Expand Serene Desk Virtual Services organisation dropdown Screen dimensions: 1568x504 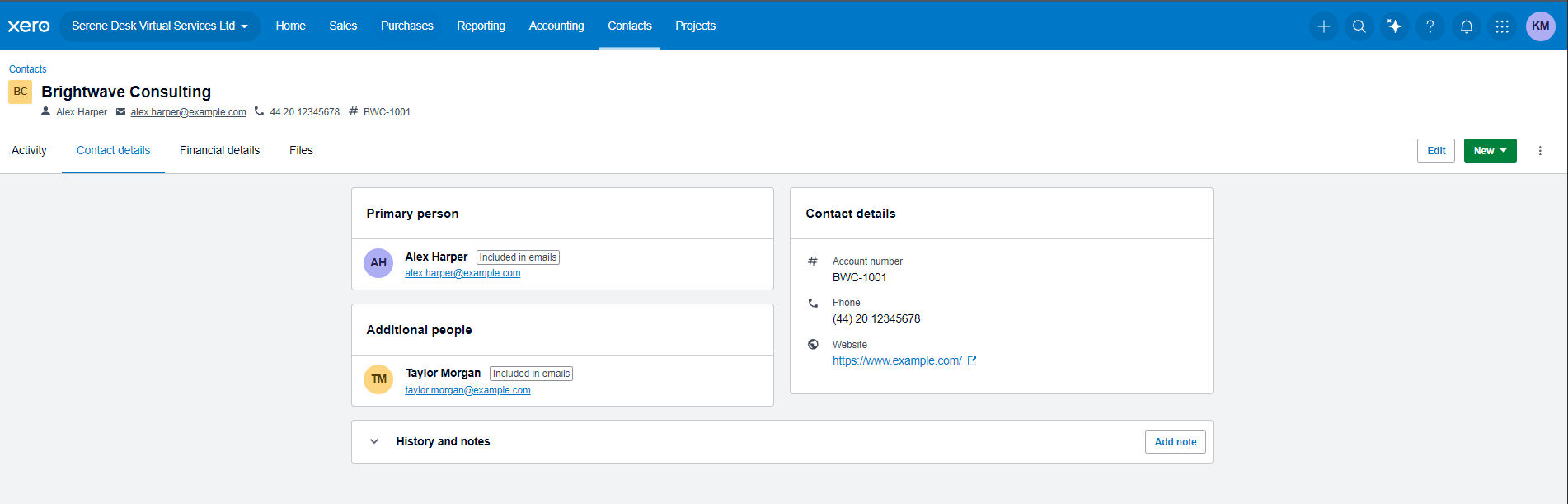[x=159, y=26]
